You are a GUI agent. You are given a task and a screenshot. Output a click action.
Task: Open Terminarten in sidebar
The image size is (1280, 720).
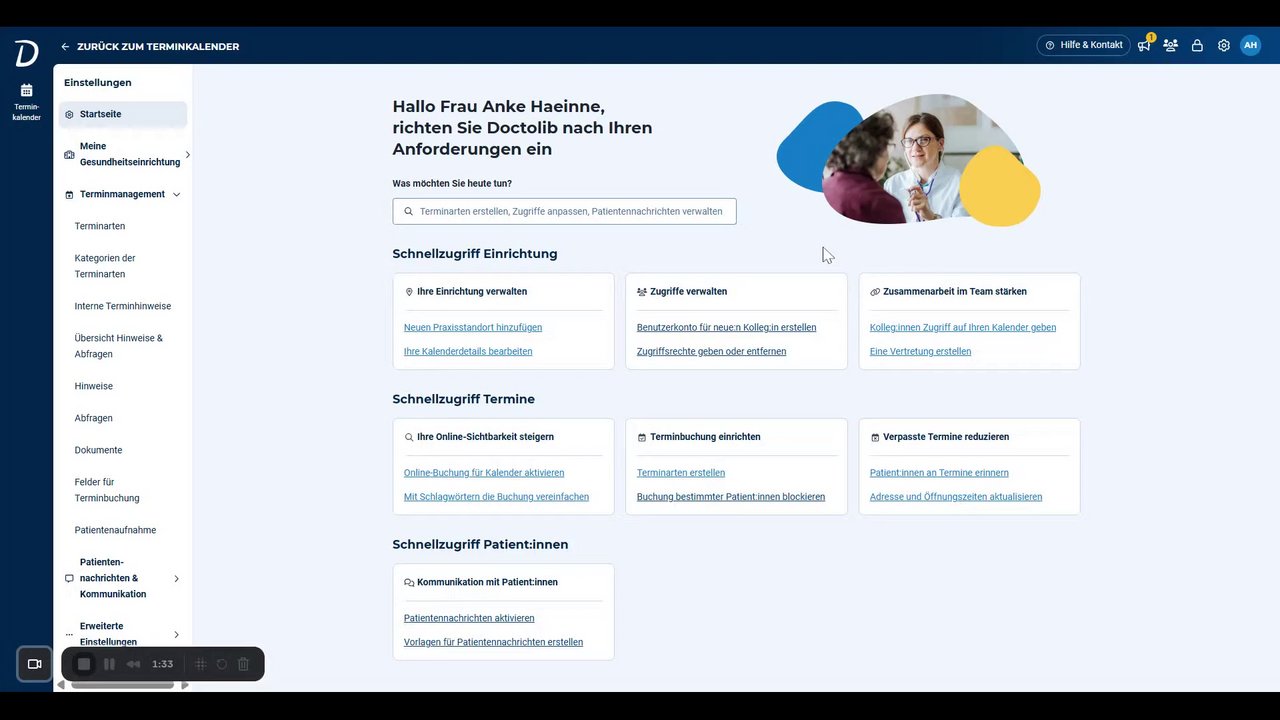point(100,226)
